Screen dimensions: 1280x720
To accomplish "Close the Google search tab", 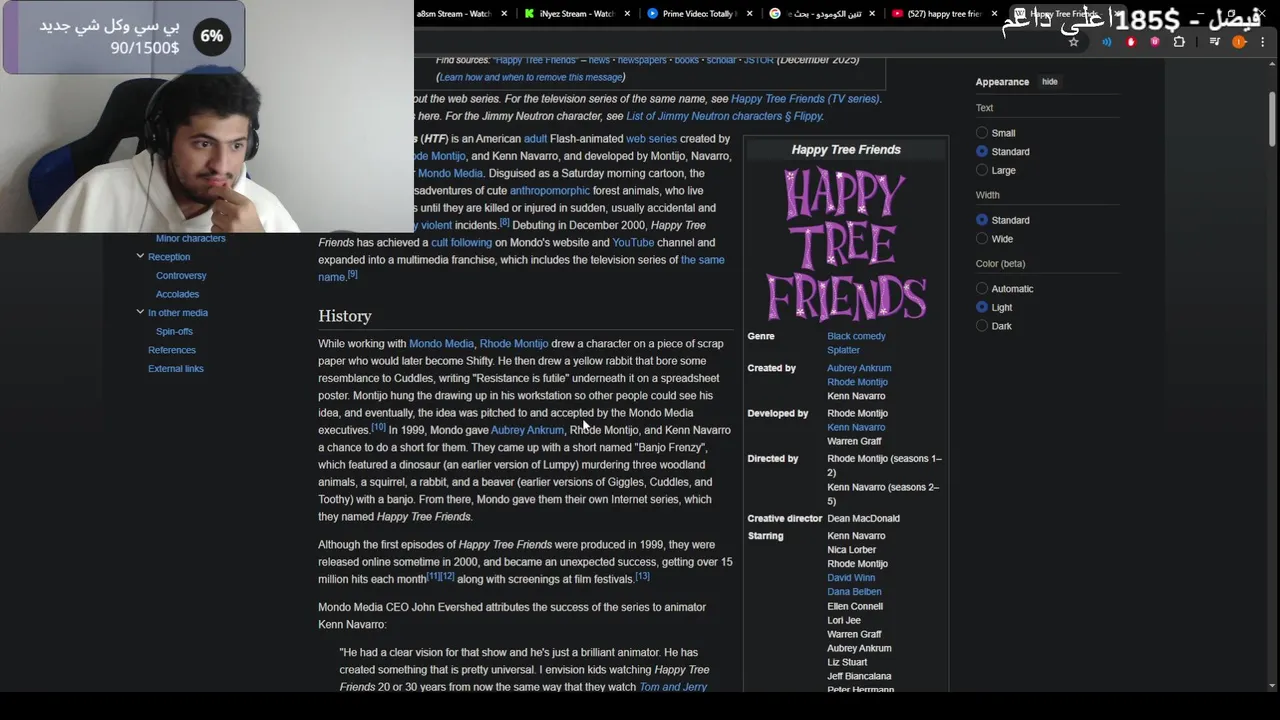I will 872,14.
